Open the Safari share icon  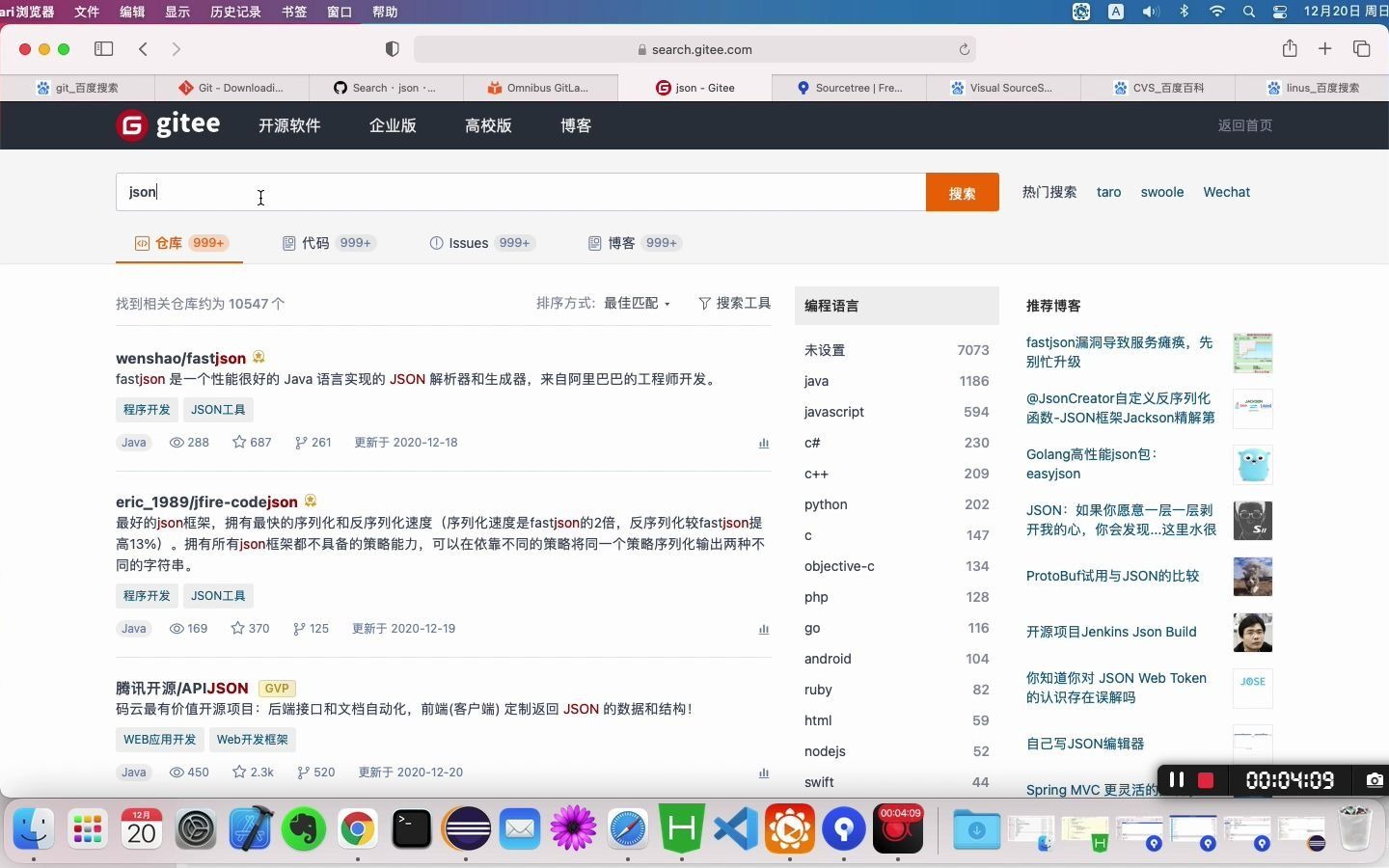1290,48
